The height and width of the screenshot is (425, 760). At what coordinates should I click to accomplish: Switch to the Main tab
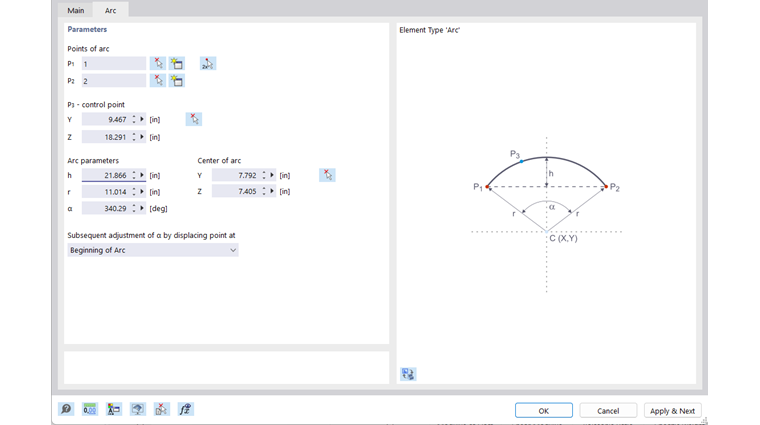(x=76, y=10)
